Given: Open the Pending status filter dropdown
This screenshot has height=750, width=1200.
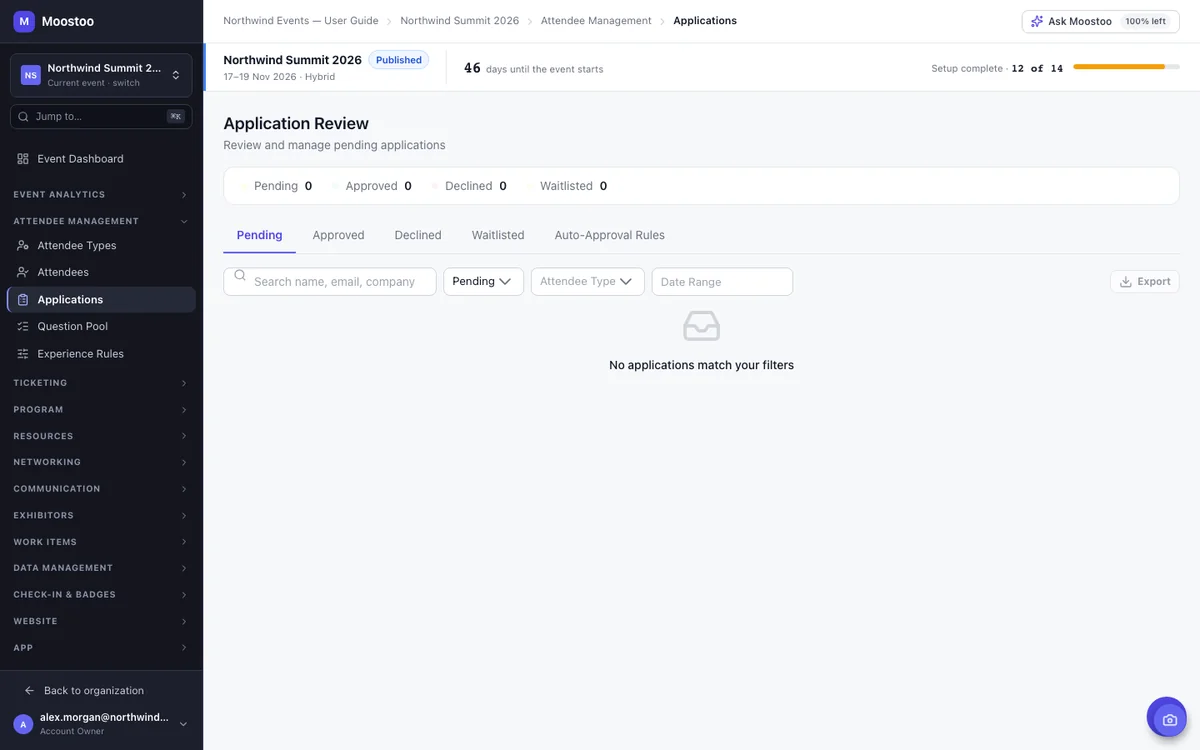Looking at the screenshot, I should click(483, 282).
